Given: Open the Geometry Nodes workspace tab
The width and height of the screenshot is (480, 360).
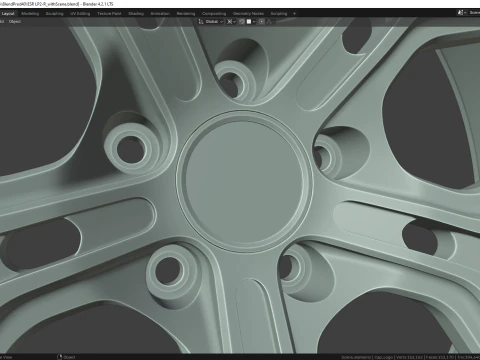Looking at the screenshot, I should 248,14.
